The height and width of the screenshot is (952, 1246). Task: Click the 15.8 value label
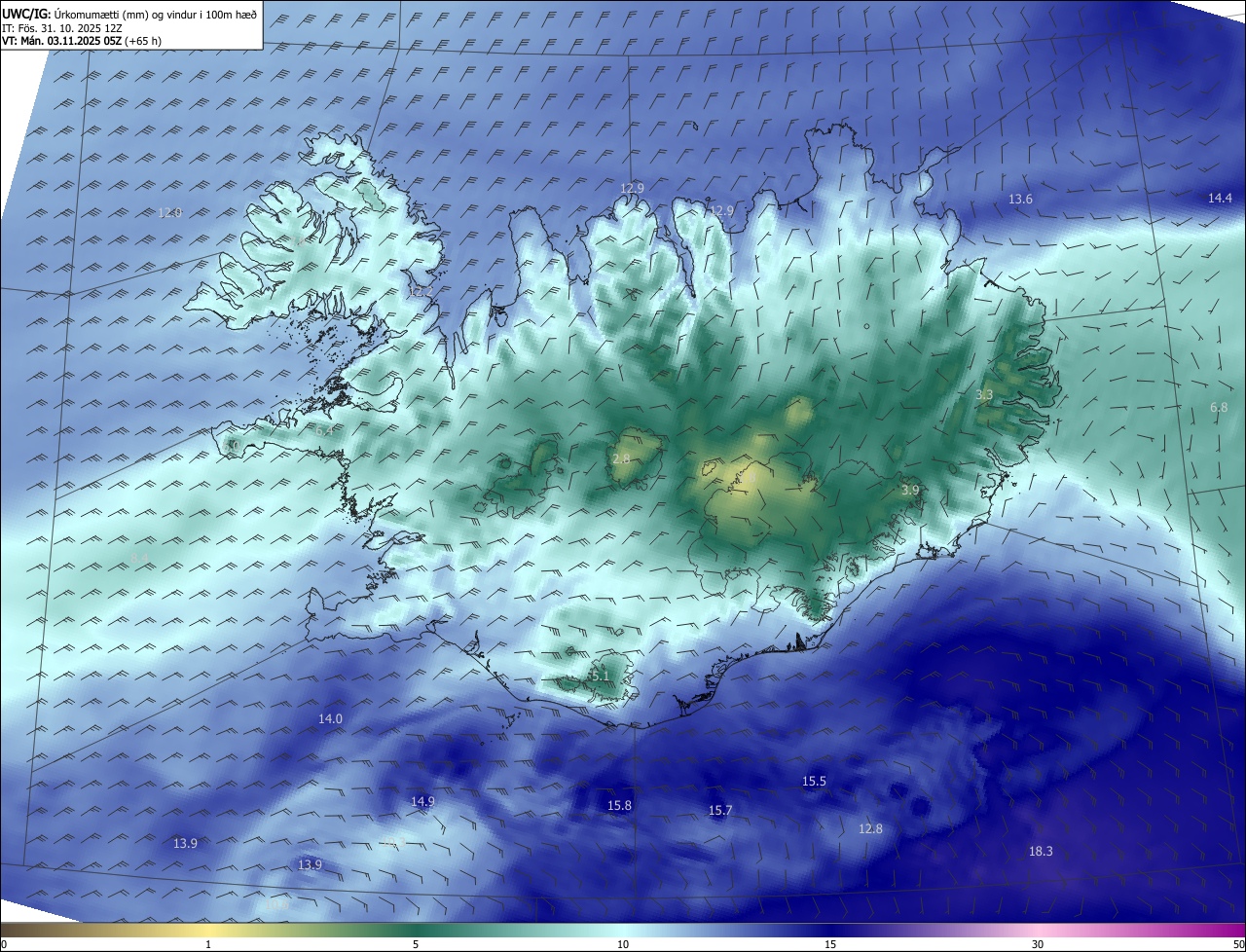(x=619, y=805)
